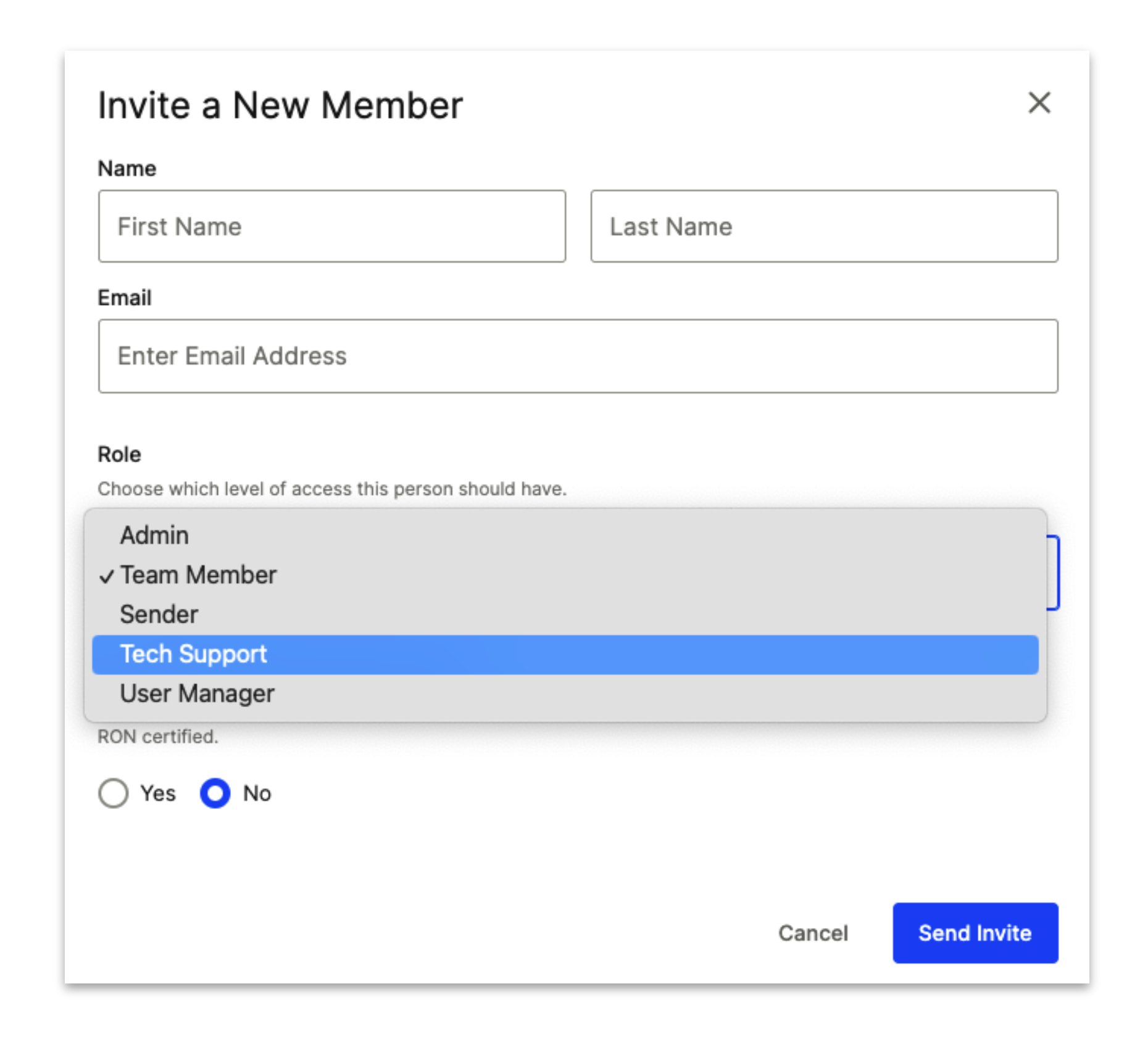
Task: Choose the User Manager role
Action: 565,694
